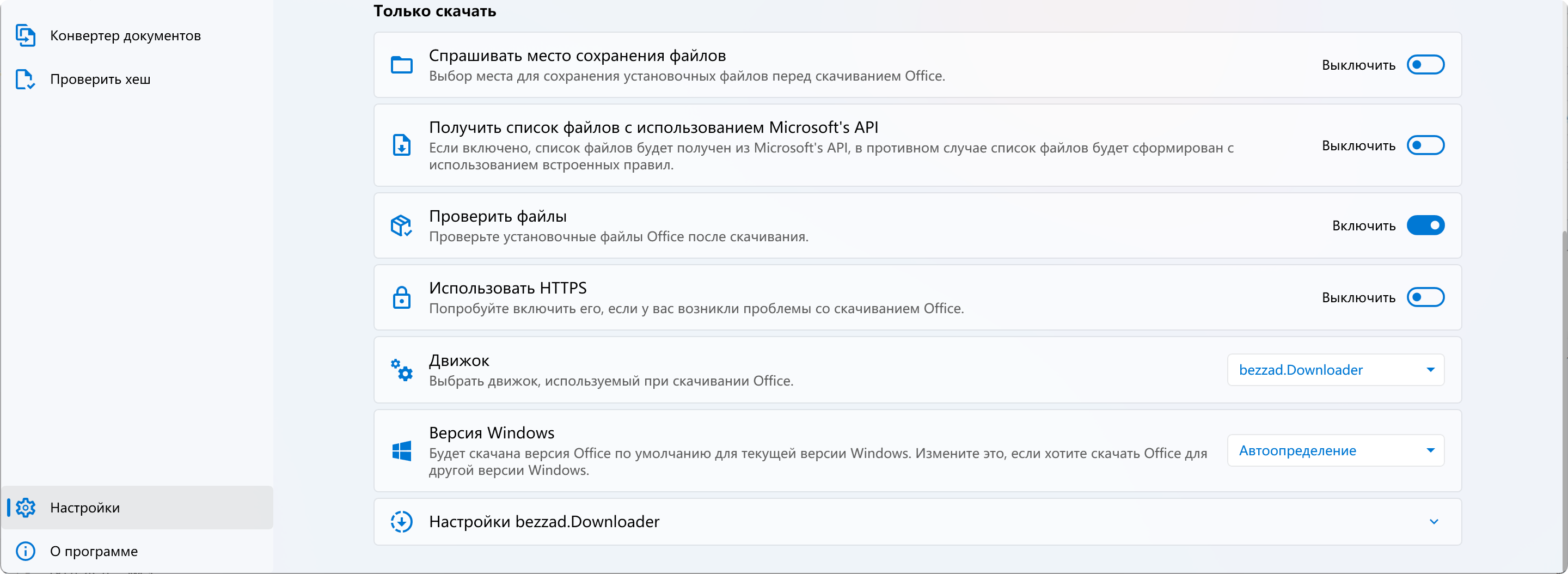Click the Выключить label beside Использовать HTTPS
Screen dimensions: 1568x574
click(1358, 298)
